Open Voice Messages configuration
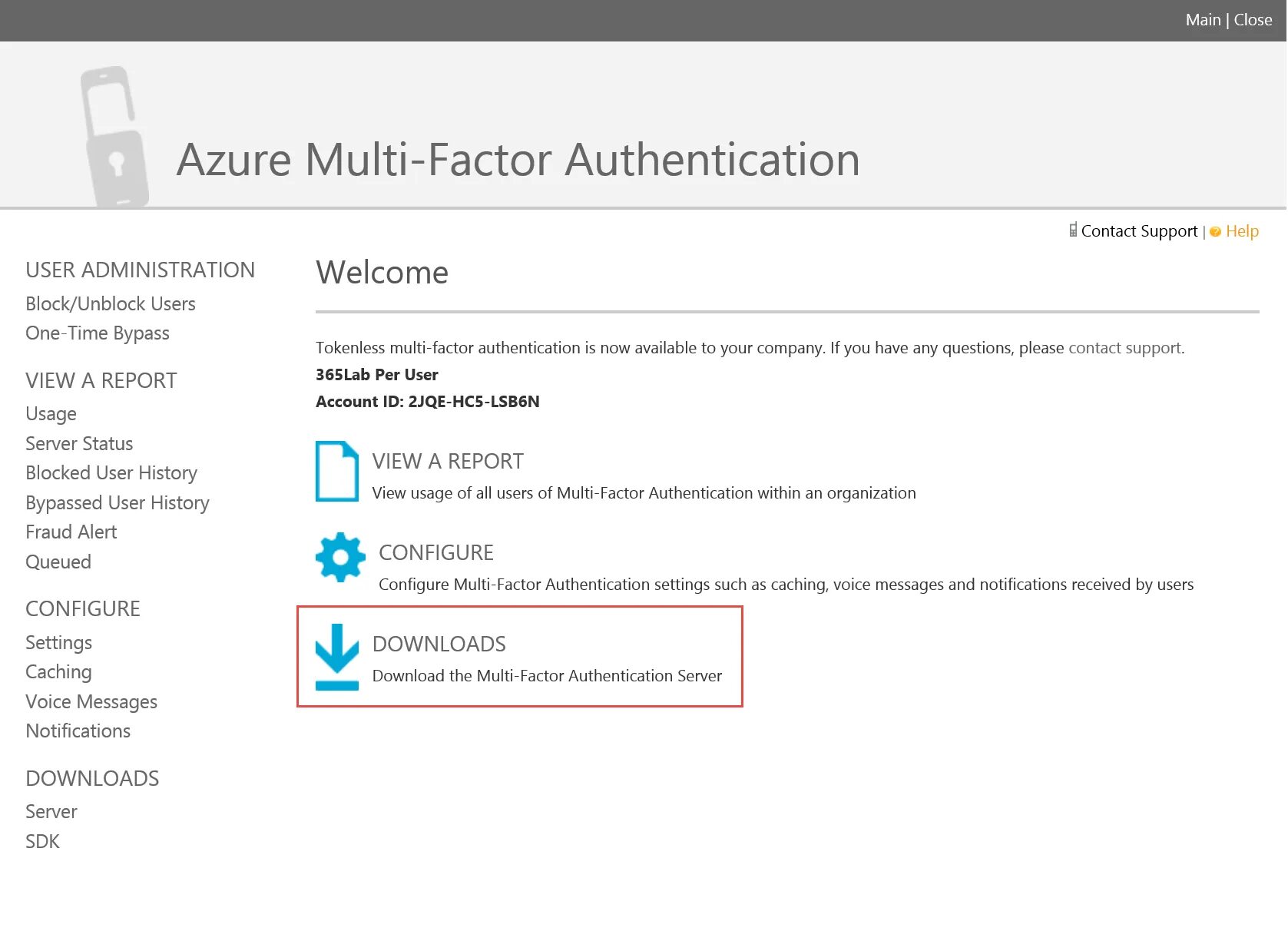 (91, 702)
